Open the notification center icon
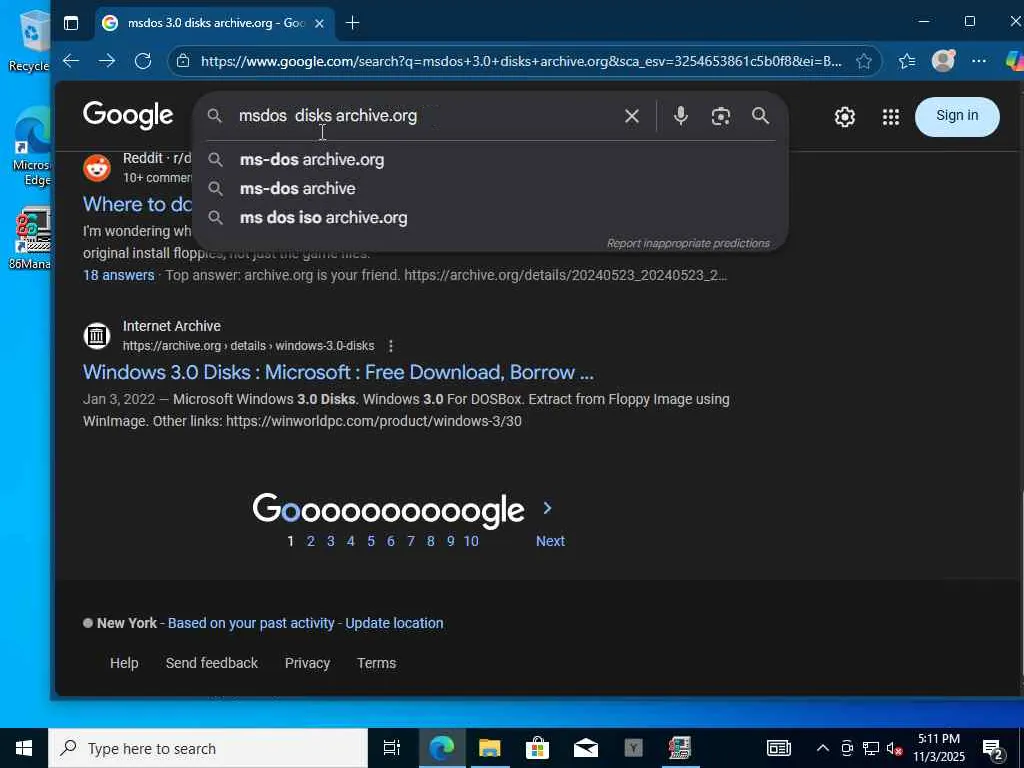Screen dimensions: 1024x768 pyautogui.click(x=993, y=749)
